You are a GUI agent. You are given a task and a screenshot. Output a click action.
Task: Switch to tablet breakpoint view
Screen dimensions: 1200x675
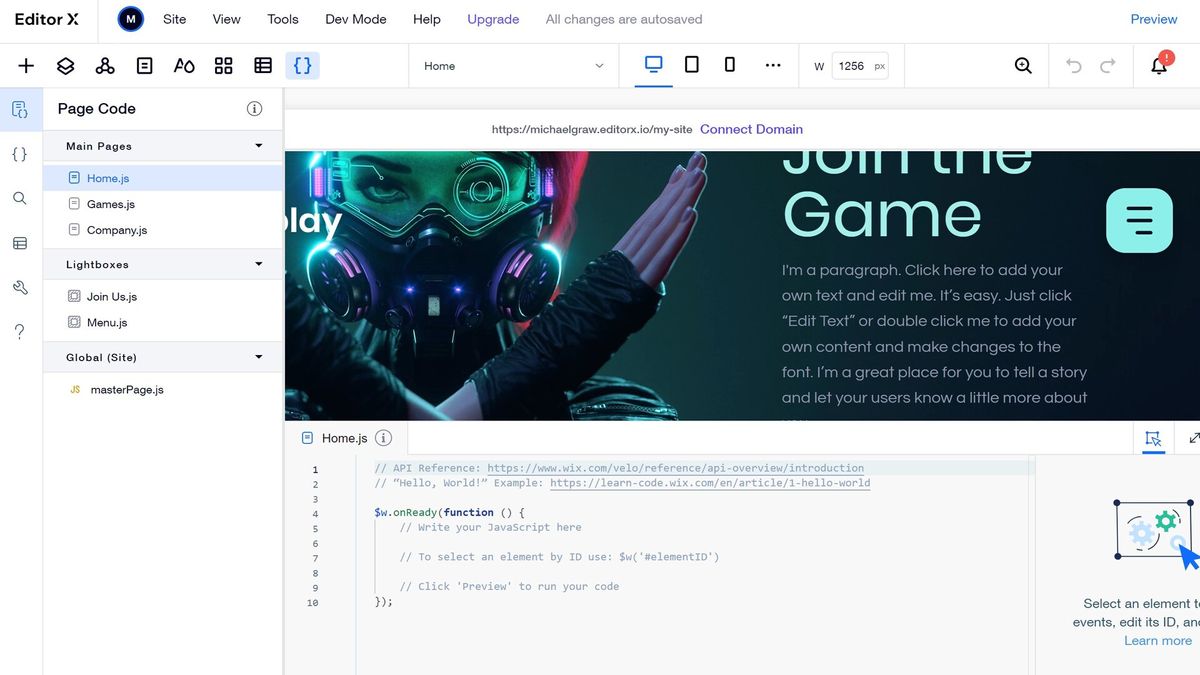click(x=691, y=64)
